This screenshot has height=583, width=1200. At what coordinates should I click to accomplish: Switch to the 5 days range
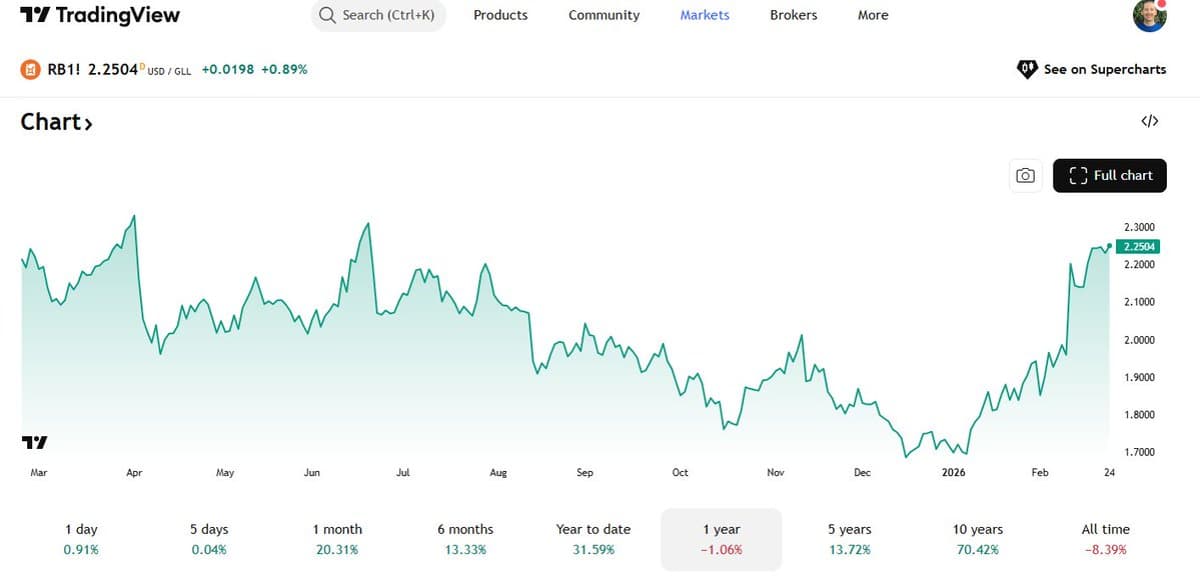click(x=208, y=539)
